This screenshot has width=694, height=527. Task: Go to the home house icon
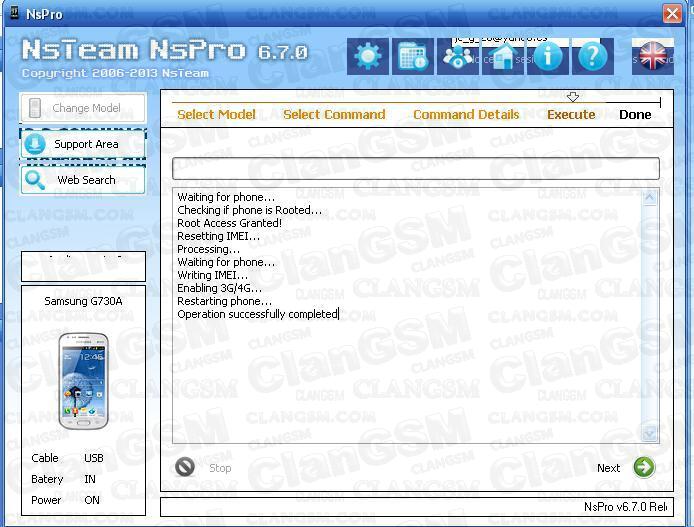tap(503, 57)
